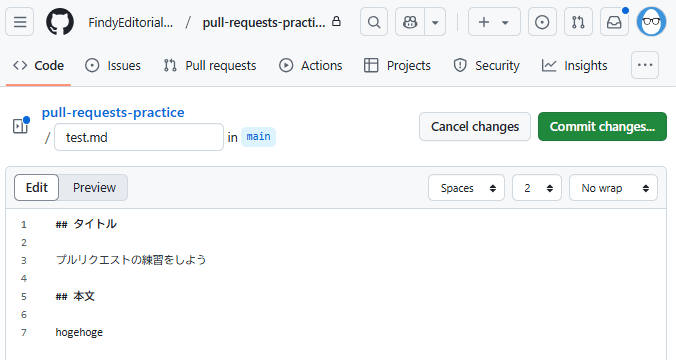The height and width of the screenshot is (360, 676).
Task: Click Cancel changes button
Action: pos(475,127)
